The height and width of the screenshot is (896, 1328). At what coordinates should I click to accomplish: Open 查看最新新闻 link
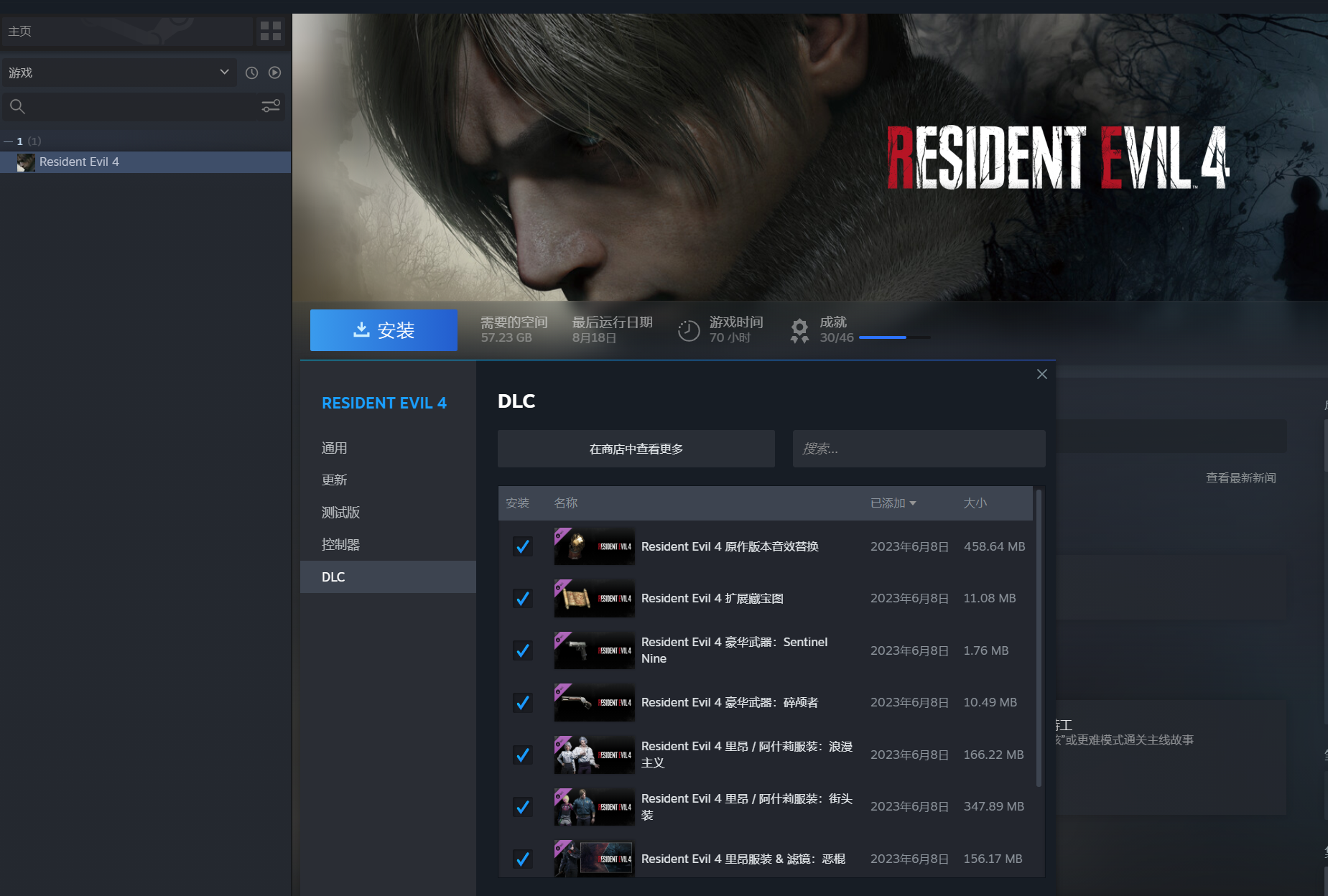click(x=1240, y=478)
